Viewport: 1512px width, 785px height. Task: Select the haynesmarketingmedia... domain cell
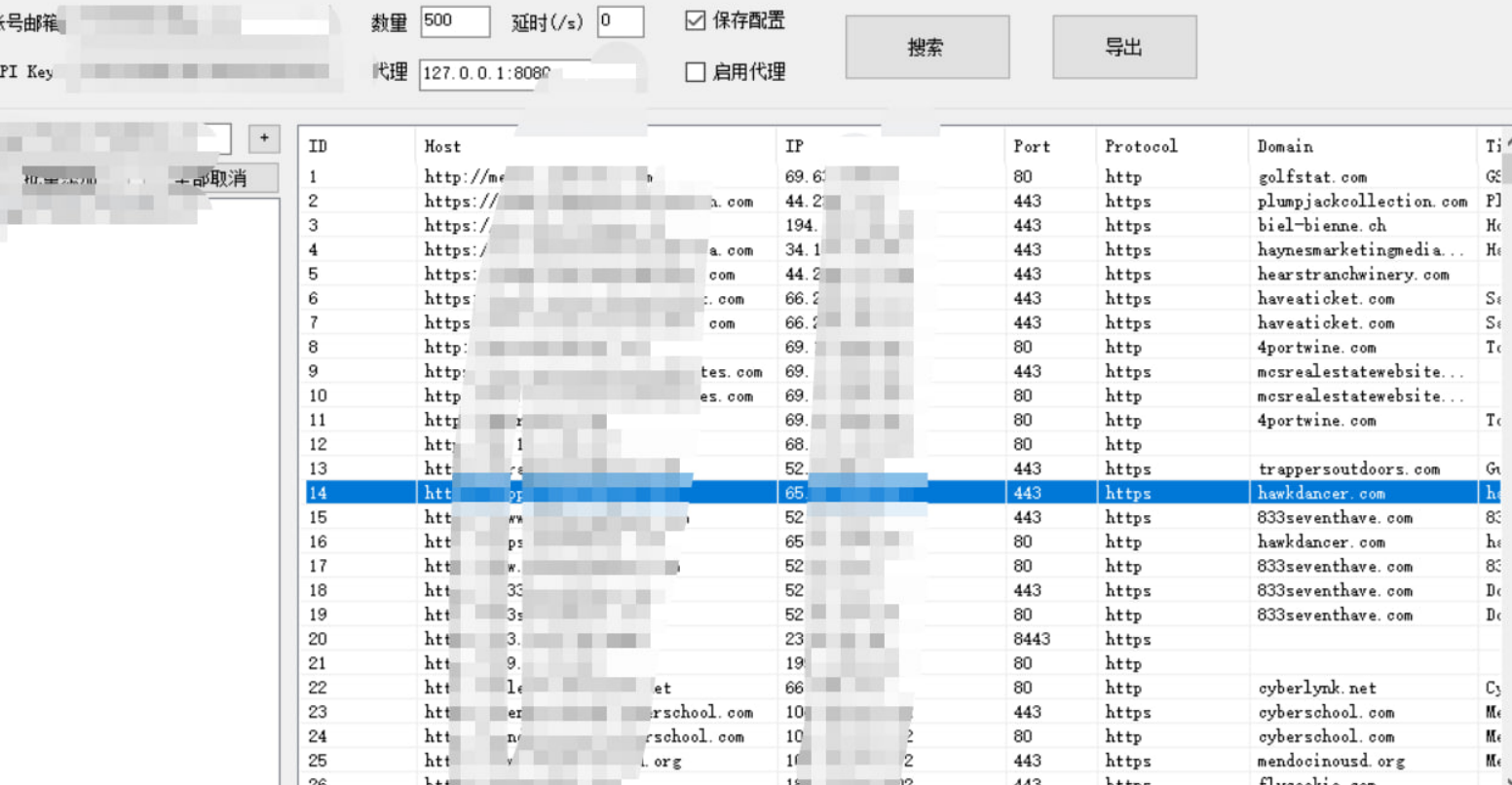point(1360,250)
